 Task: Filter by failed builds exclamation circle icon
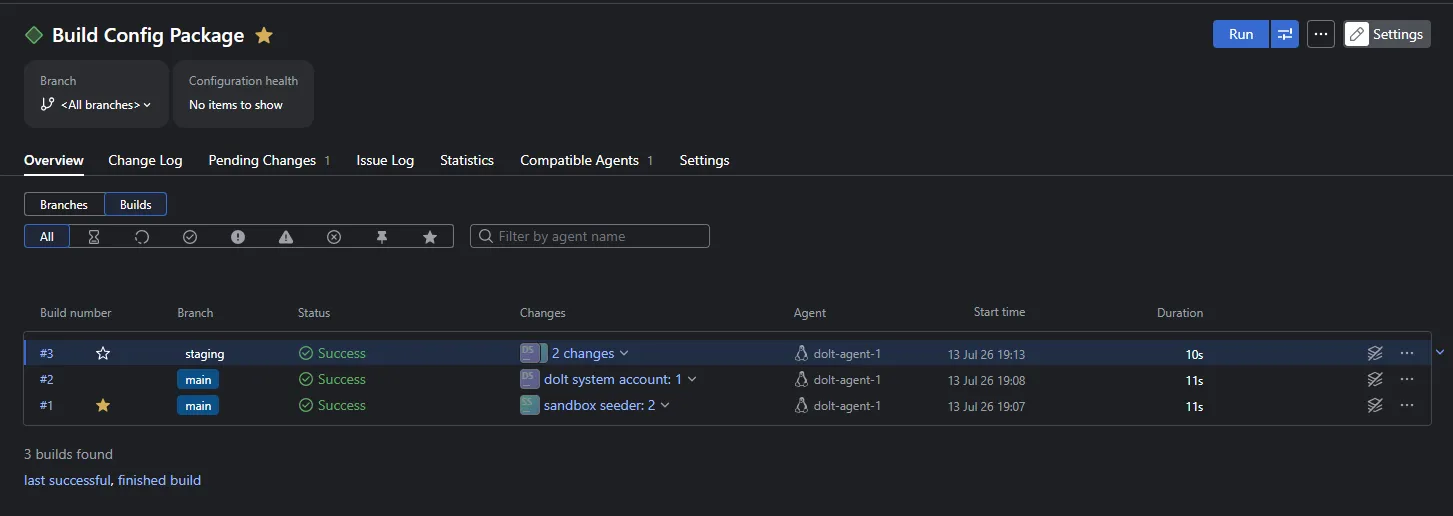238,237
